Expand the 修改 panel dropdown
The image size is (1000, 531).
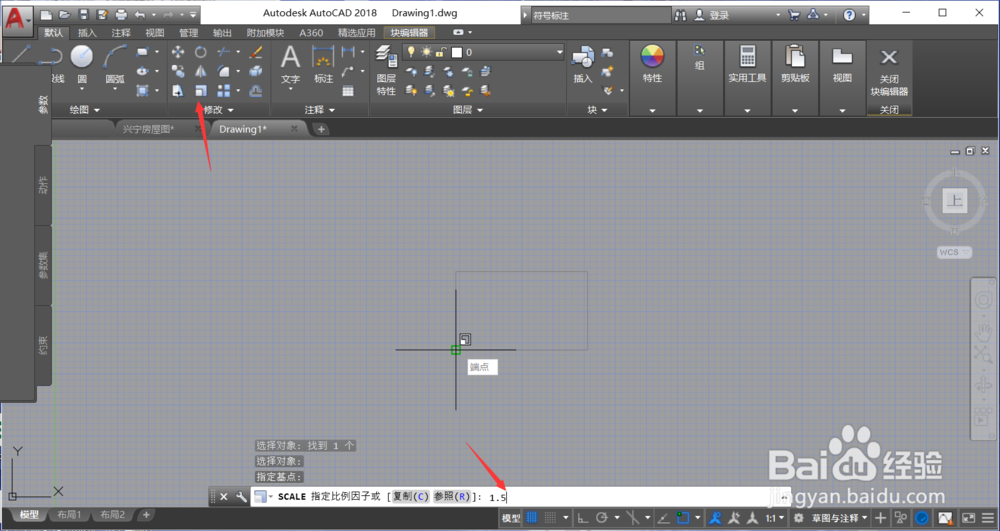218,110
